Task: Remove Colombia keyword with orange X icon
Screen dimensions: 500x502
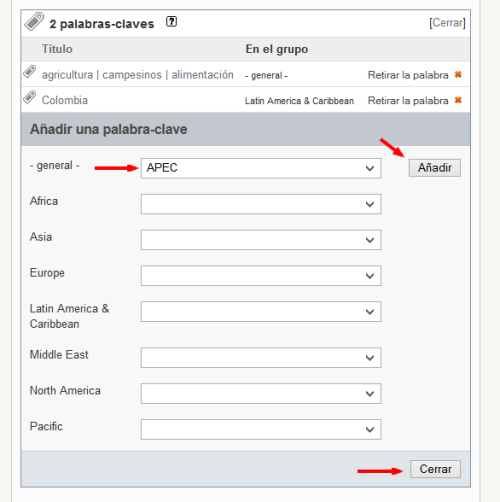Action: [x=458, y=100]
